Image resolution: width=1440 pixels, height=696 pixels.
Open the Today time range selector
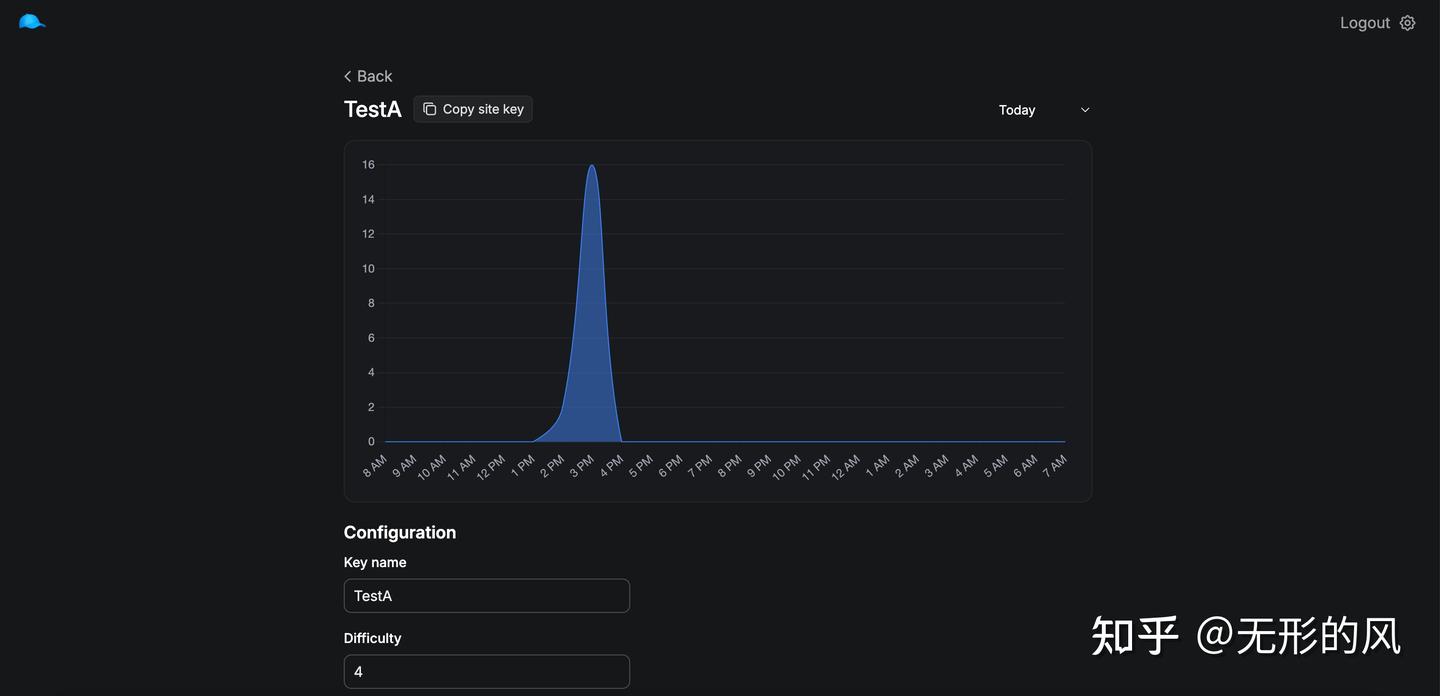click(x=1044, y=110)
